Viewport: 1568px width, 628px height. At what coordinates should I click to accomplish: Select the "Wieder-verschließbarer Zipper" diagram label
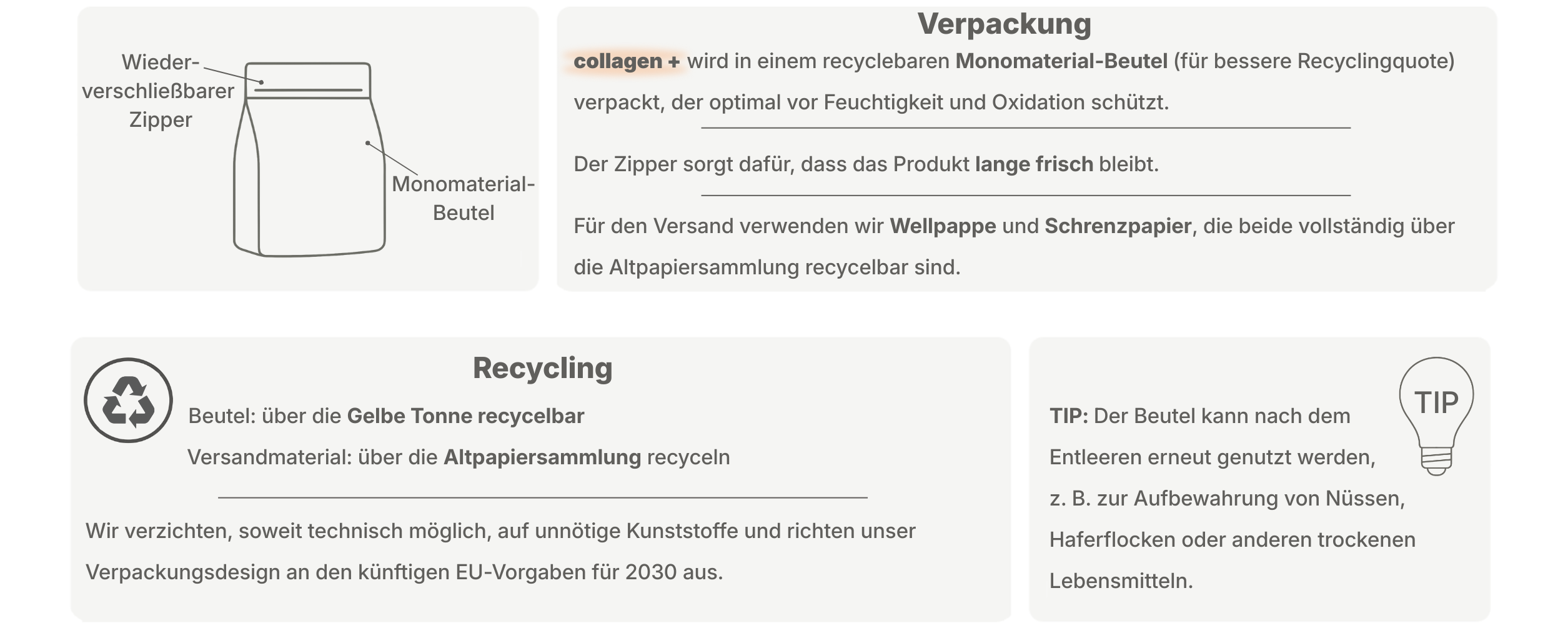[x=159, y=91]
